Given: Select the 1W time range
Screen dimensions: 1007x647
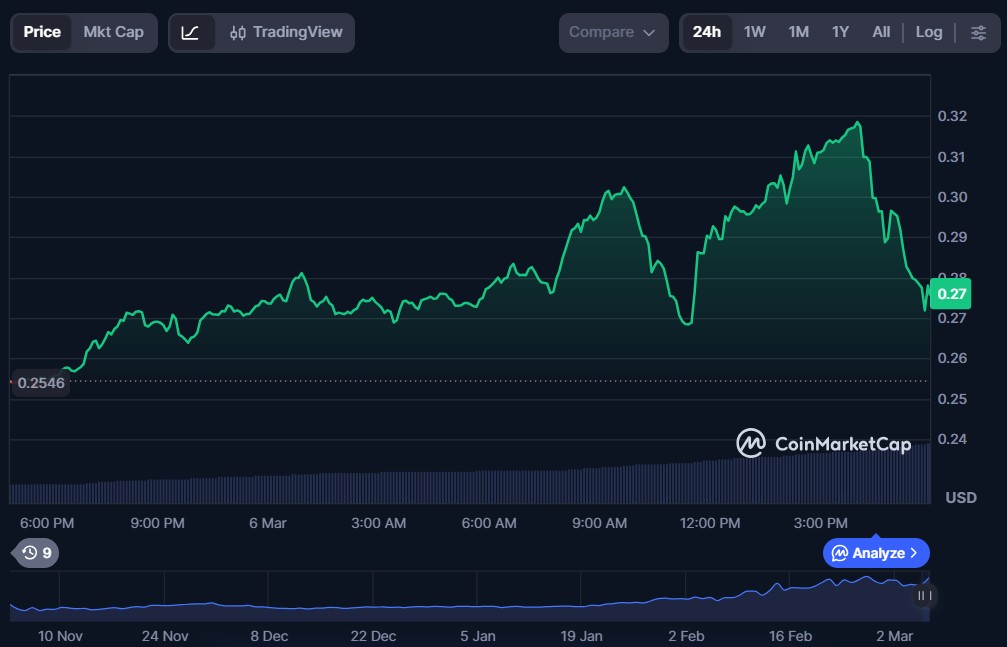Looking at the screenshot, I should 754,32.
